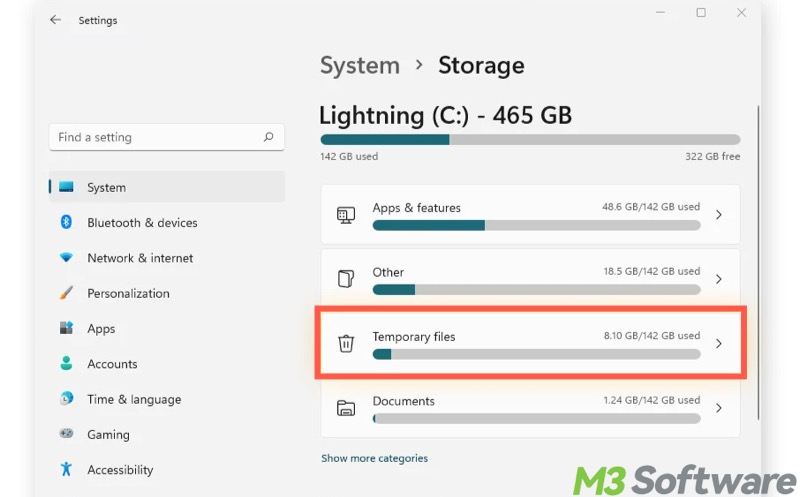This screenshot has width=800, height=497.
Task: Click the 142 GB used text
Action: pyautogui.click(x=349, y=156)
